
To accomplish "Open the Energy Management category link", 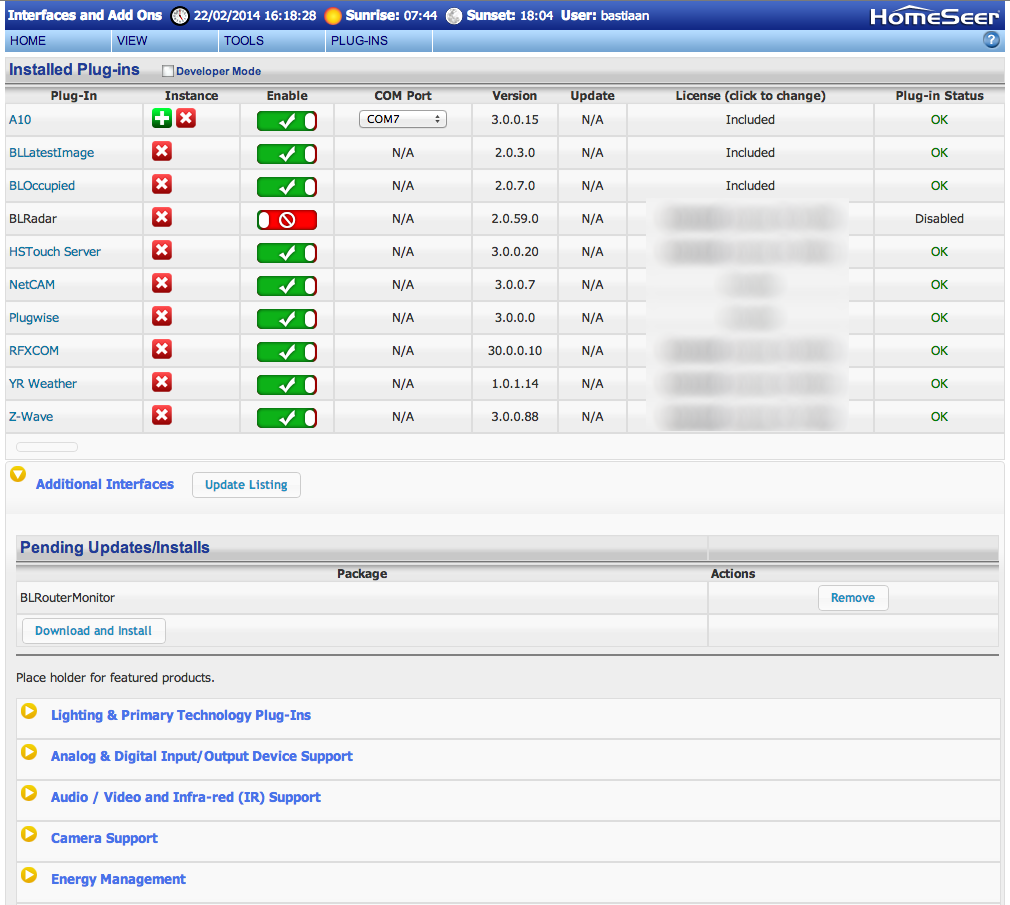I will click(x=119, y=879).
